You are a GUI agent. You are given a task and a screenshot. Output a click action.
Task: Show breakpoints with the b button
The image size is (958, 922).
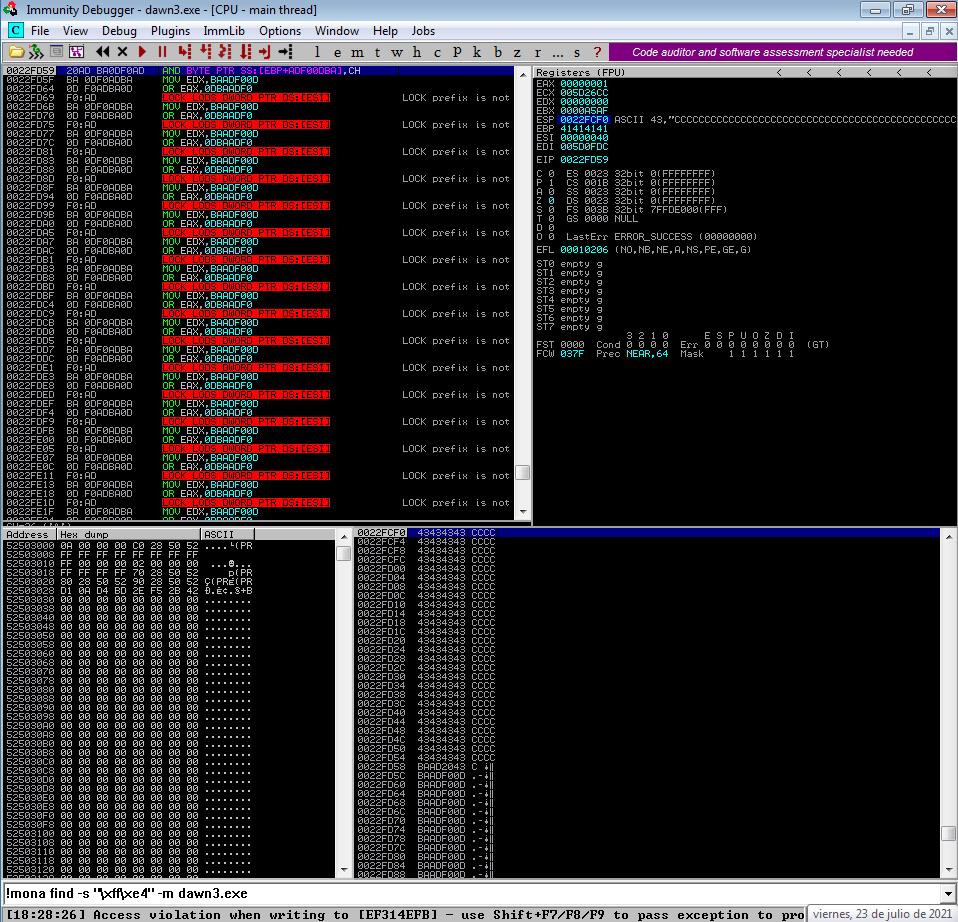[x=498, y=52]
